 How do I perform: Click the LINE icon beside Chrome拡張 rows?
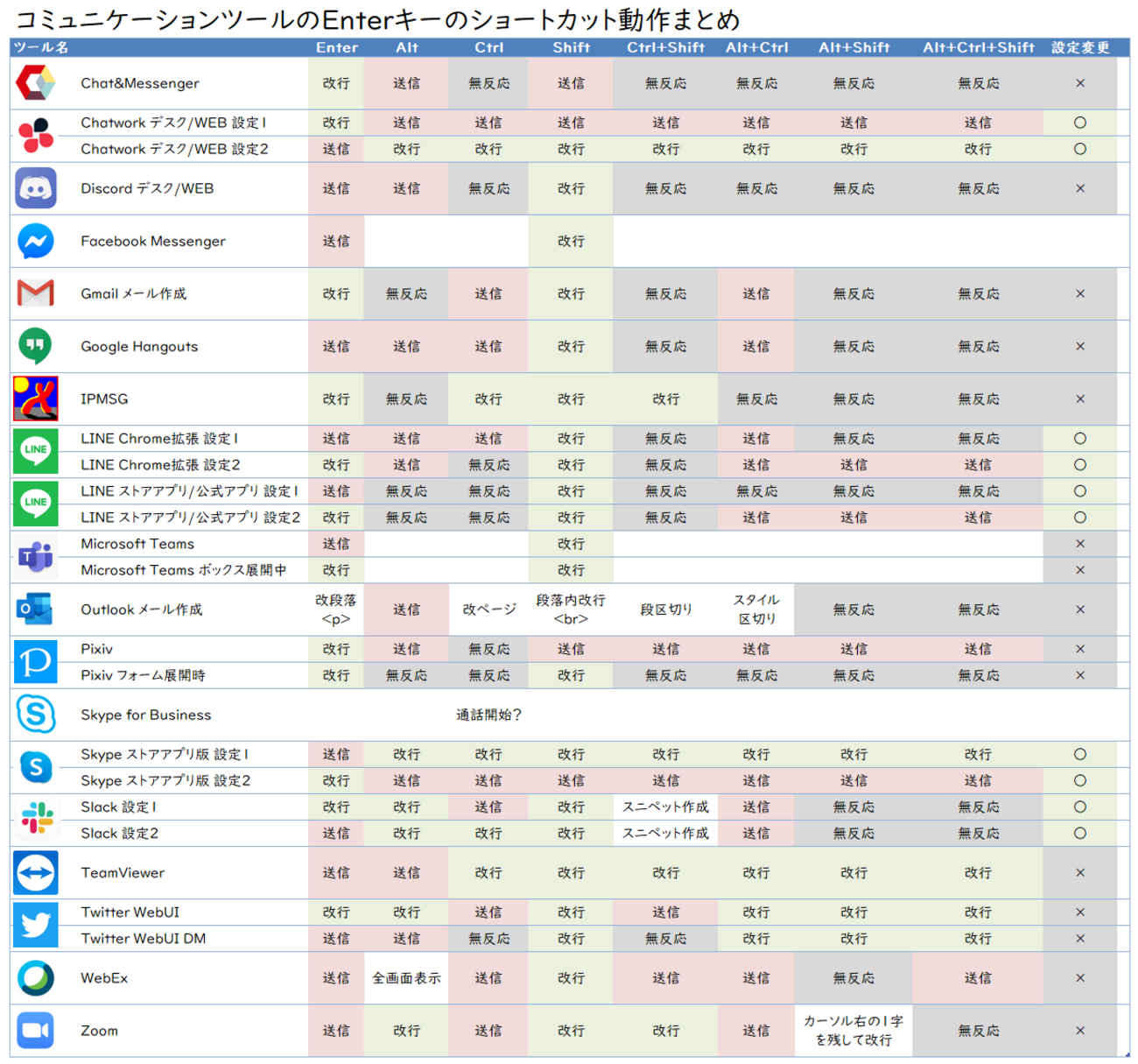click(x=36, y=450)
